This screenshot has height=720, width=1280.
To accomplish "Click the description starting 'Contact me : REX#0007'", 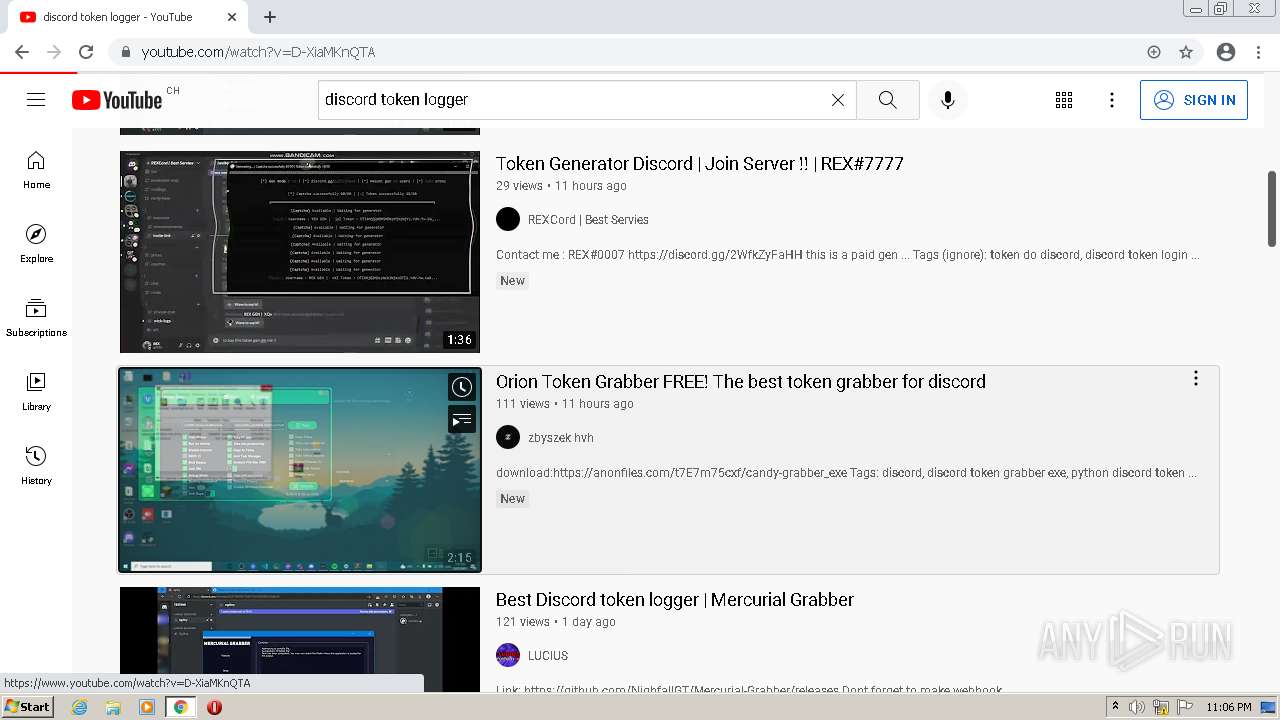I will (848, 255).
